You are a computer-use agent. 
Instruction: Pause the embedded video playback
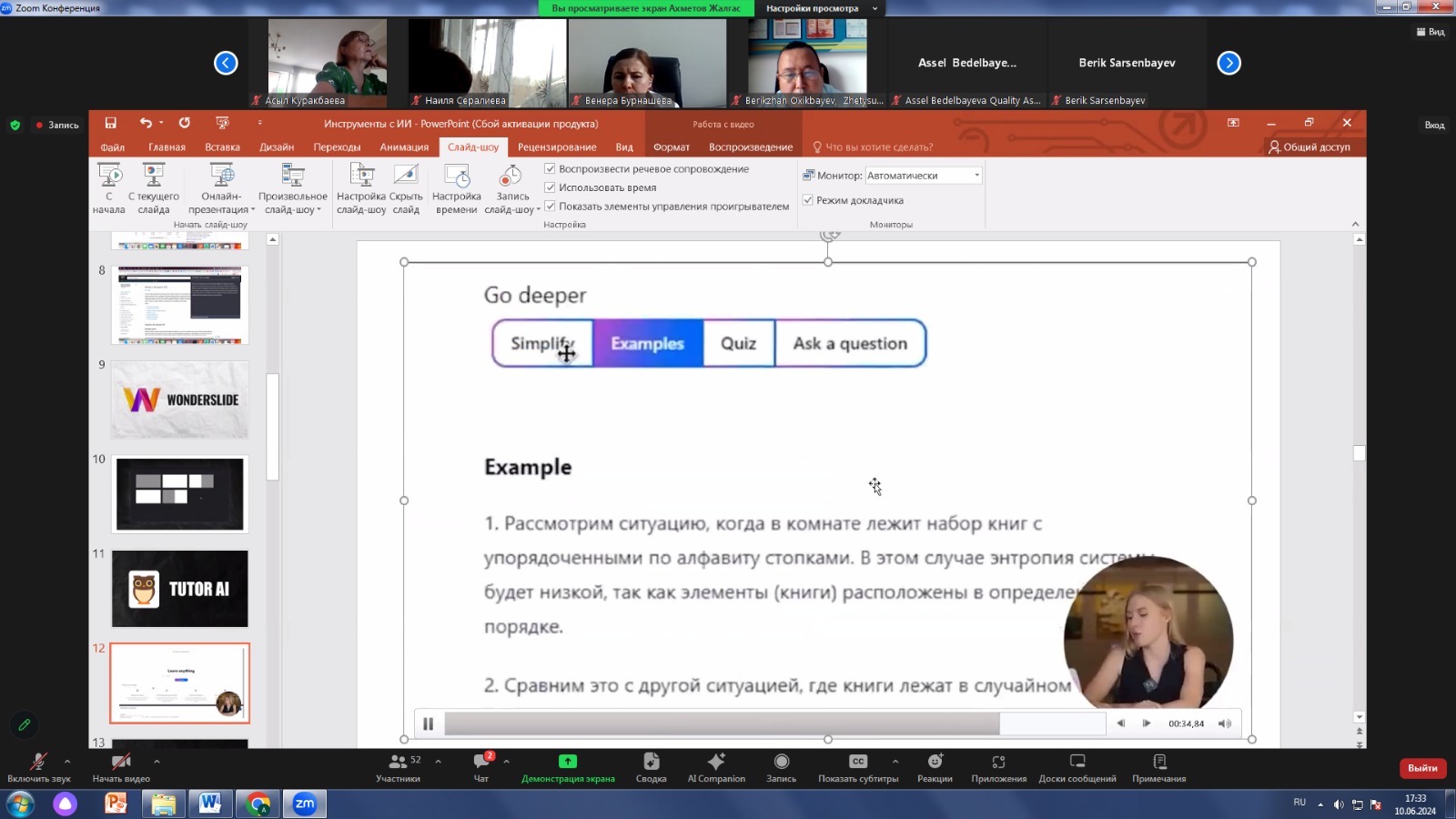pos(428,723)
